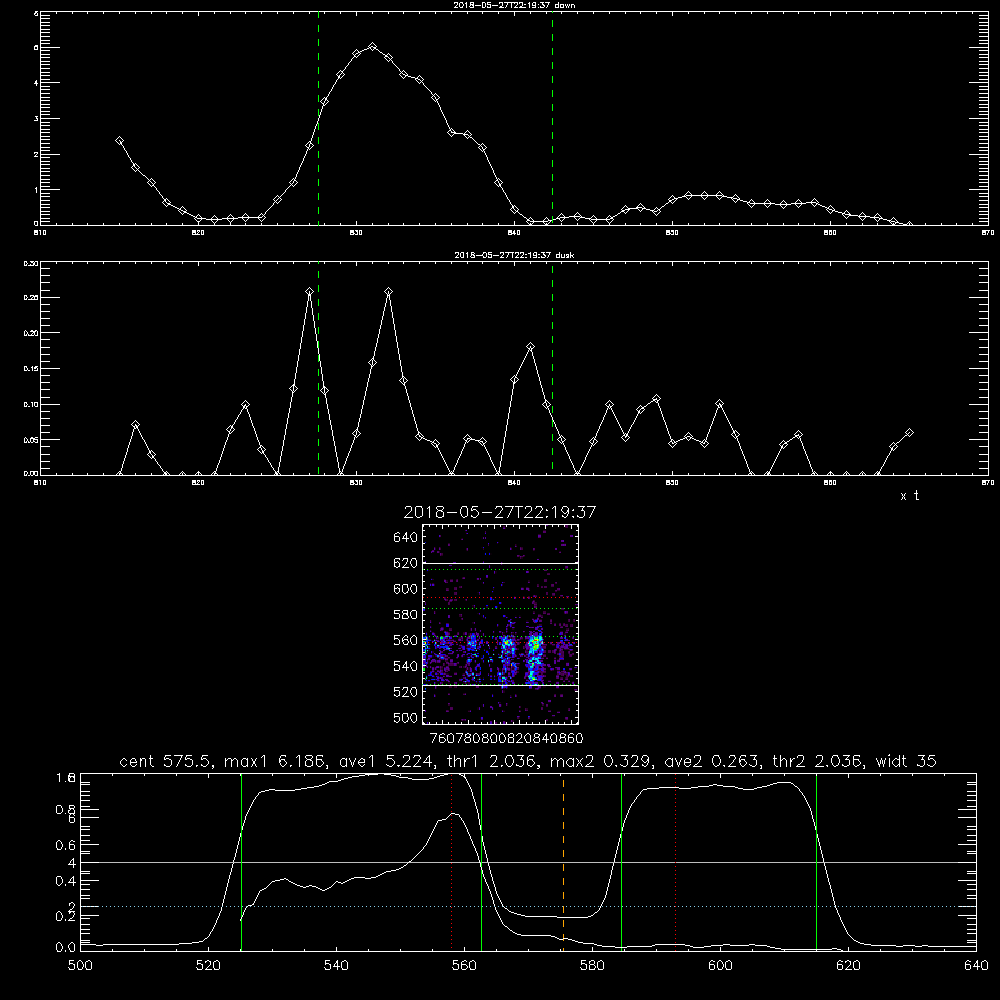Click the '2018-05-27T22:19:37 dawn' plot title
This screenshot has height=1000, width=1000.
pos(514,5)
